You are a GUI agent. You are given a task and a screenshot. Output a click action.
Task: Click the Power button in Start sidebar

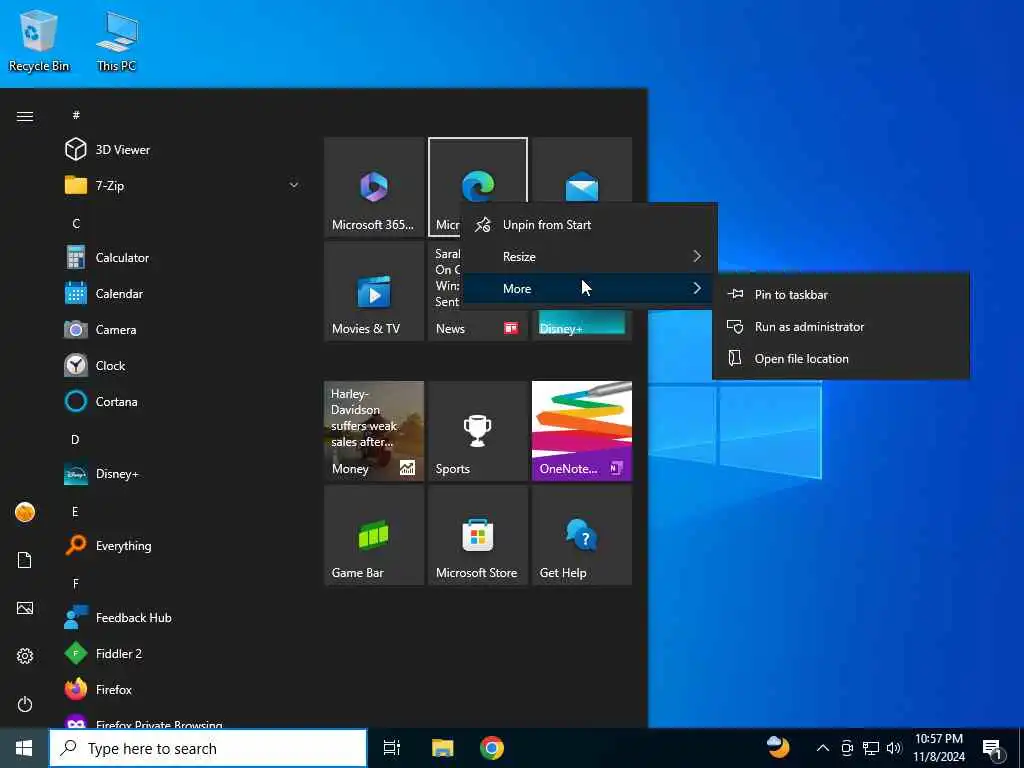pos(25,704)
